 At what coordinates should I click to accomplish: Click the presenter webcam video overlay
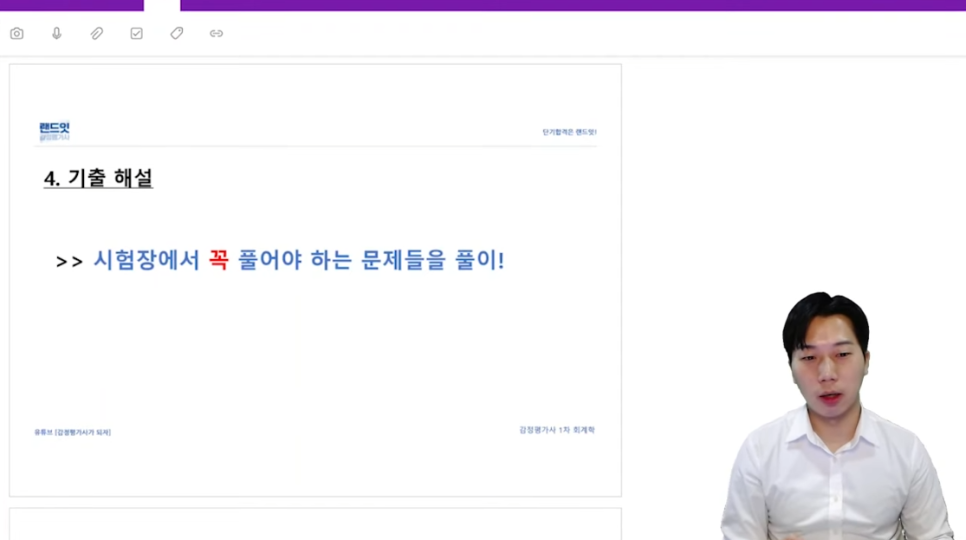(x=838, y=416)
